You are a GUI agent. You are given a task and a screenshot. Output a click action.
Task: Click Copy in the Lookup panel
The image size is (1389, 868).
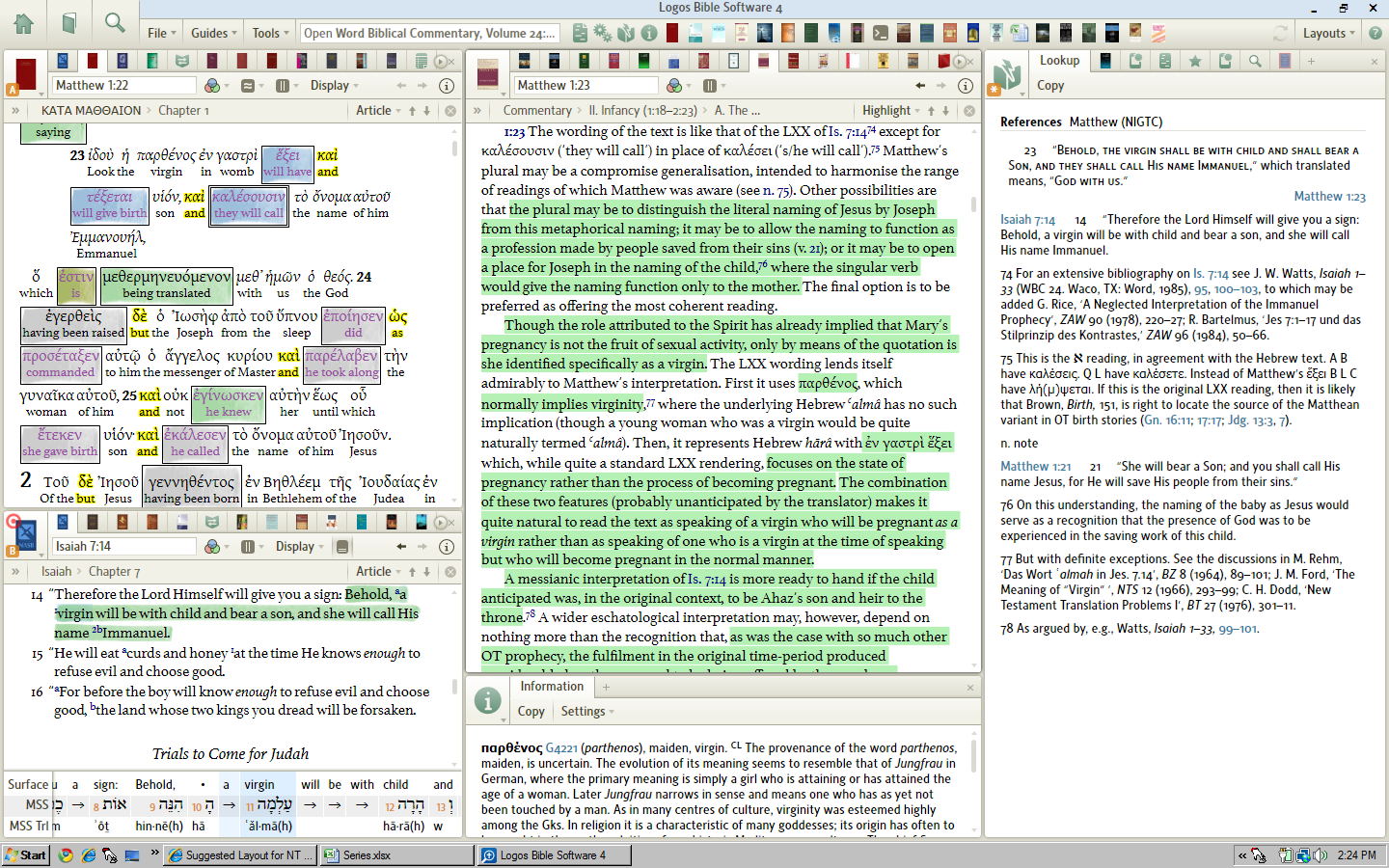[x=1050, y=85]
